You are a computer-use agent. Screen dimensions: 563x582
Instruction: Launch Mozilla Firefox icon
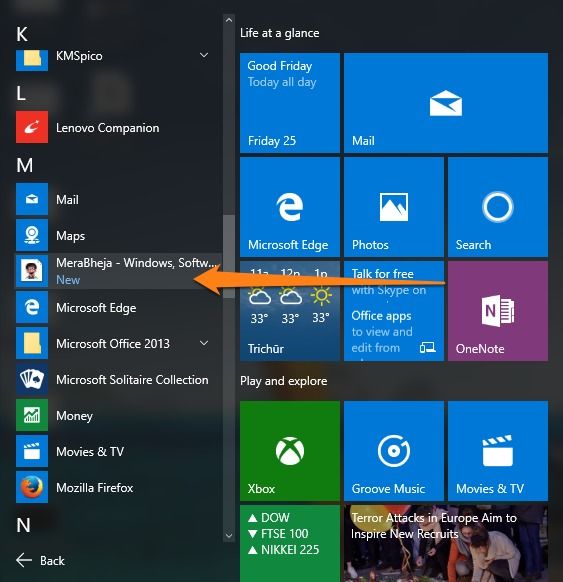click(x=32, y=487)
